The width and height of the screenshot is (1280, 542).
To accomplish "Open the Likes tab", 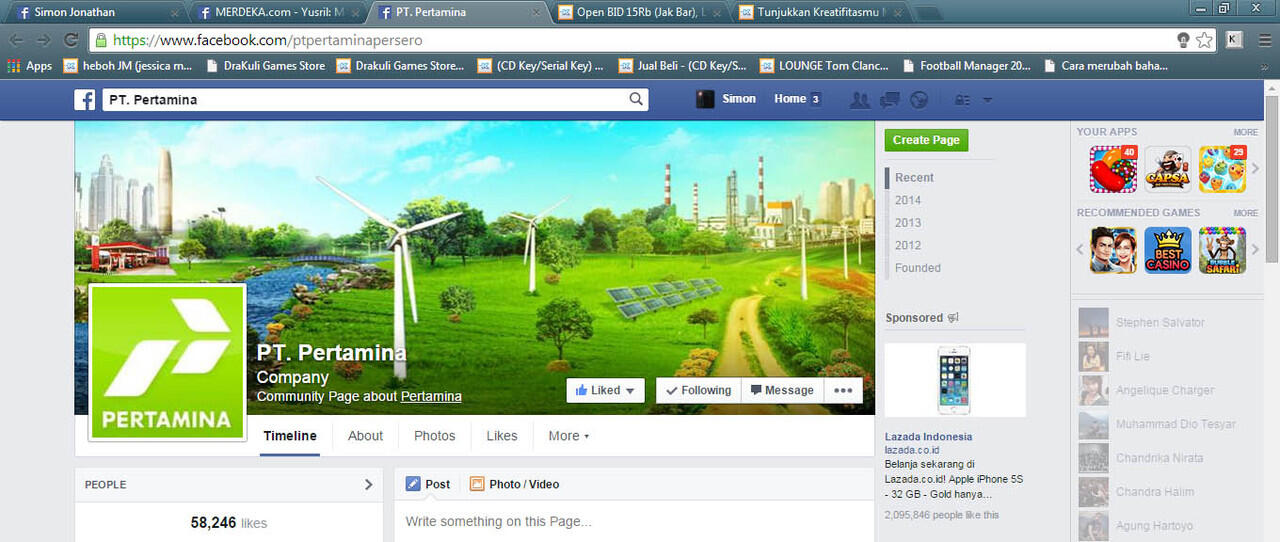I will tap(502, 436).
